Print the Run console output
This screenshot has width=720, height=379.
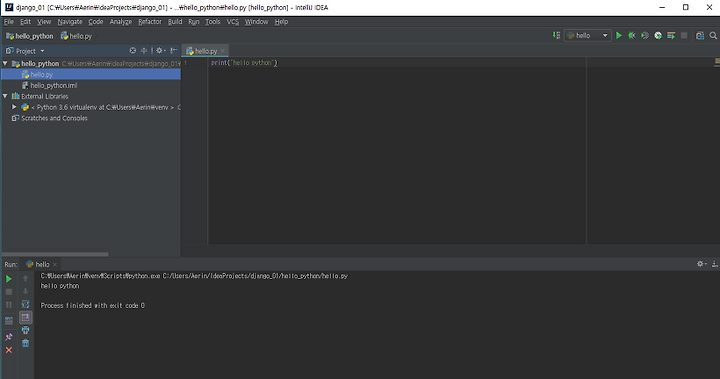click(x=26, y=330)
